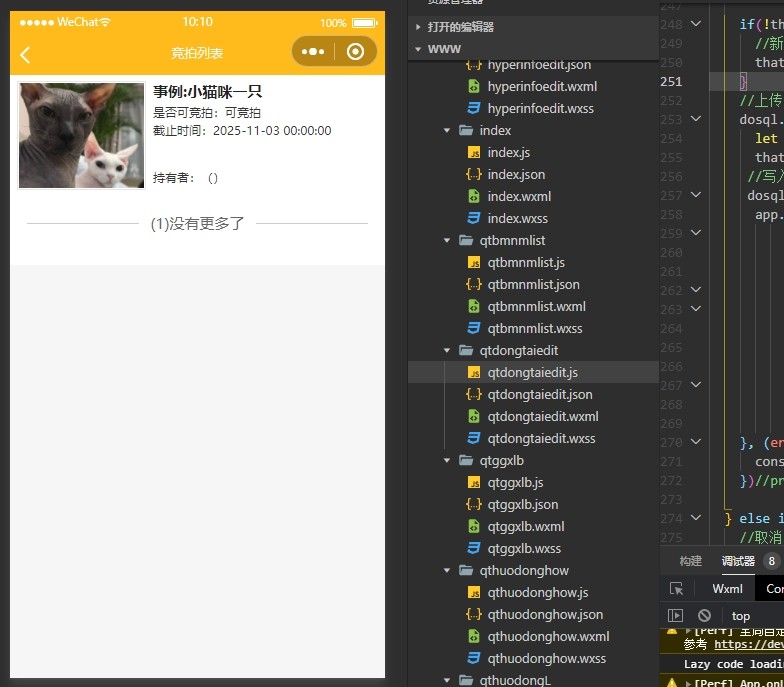Viewport: 784px width, 687px height.
Task: Collapse the qtbmnmlist folder
Action: click(x=447, y=240)
